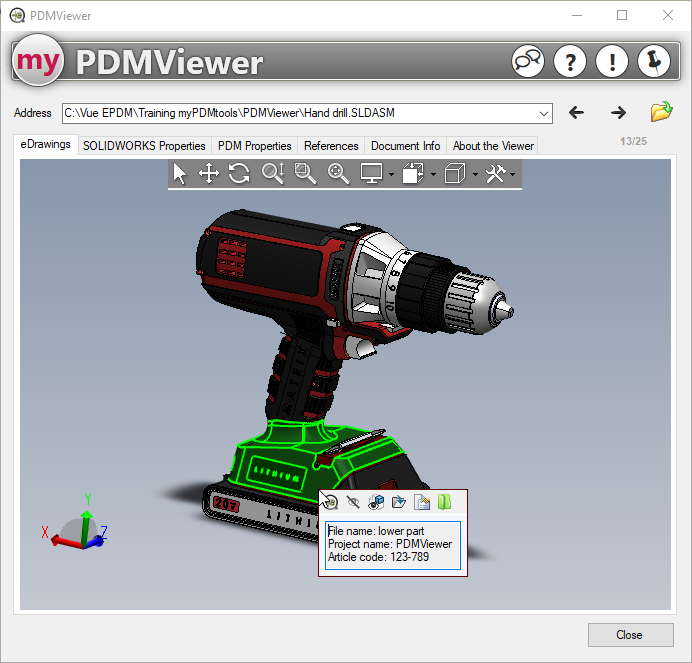Image resolution: width=692 pixels, height=663 pixels.
Task: Click the exclamation mark info button
Action: pyautogui.click(x=612, y=62)
